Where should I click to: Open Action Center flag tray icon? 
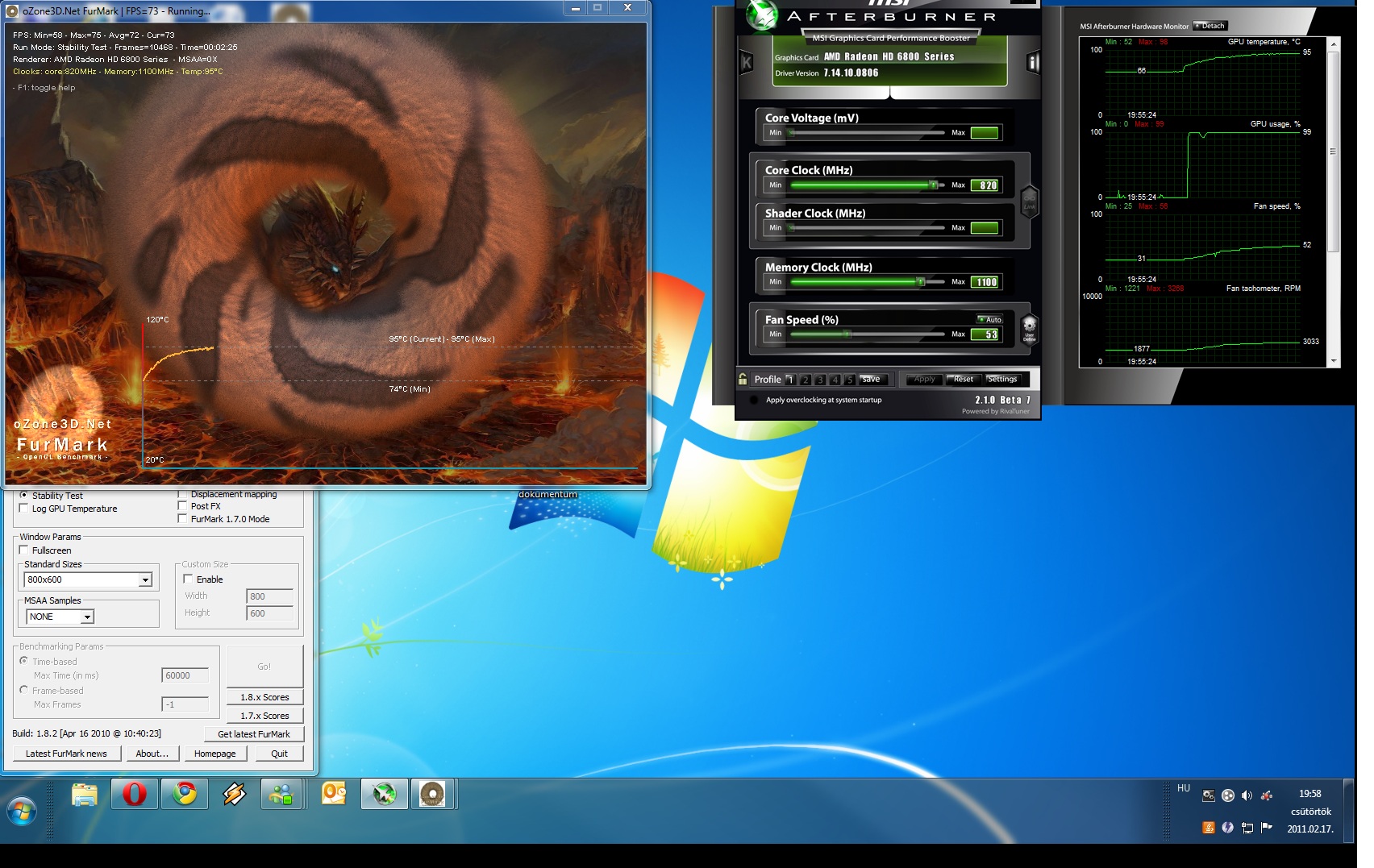click(1267, 827)
